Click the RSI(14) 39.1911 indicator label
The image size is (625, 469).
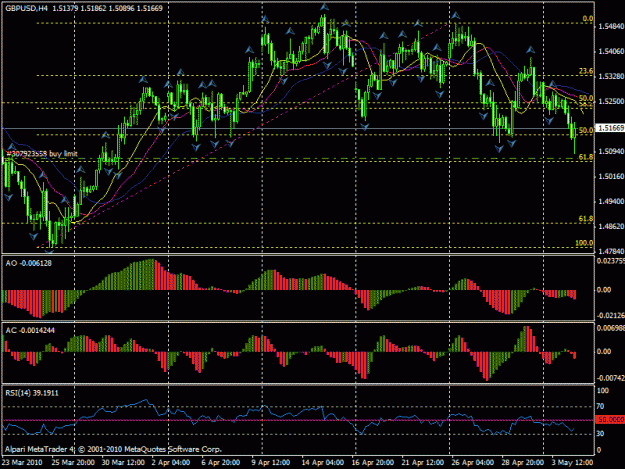coord(31,393)
